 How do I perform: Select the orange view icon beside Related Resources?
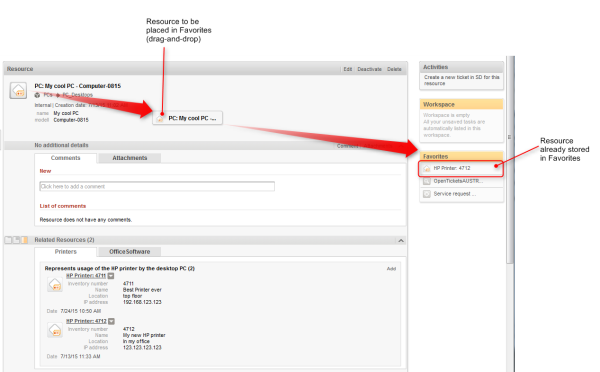pos(24,240)
